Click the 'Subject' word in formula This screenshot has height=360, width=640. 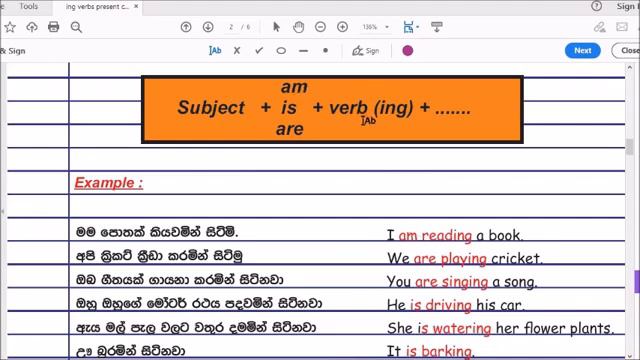click(211, 108)
